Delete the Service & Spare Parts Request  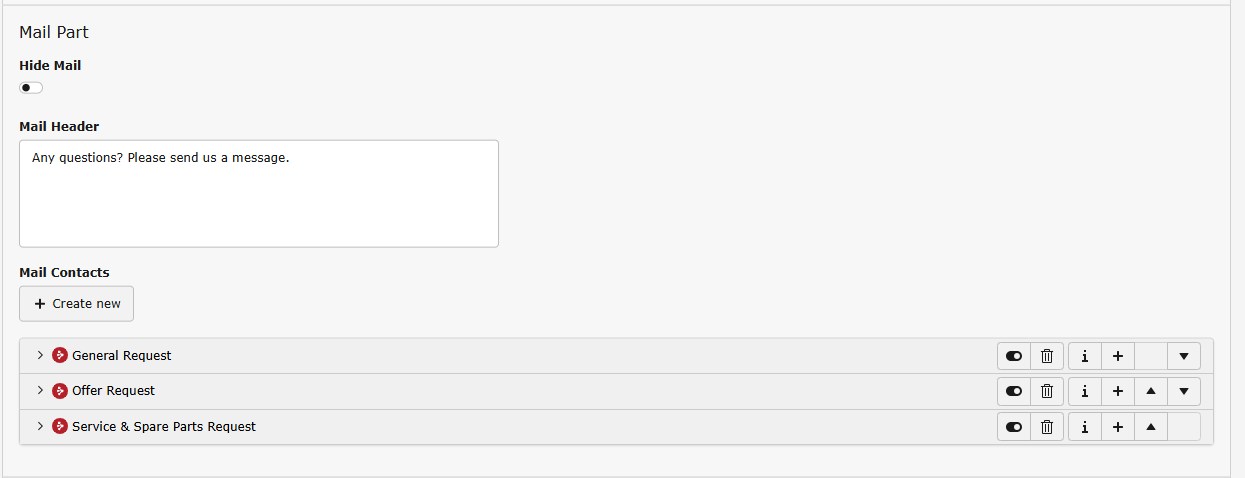click(x=1047, y=427)
